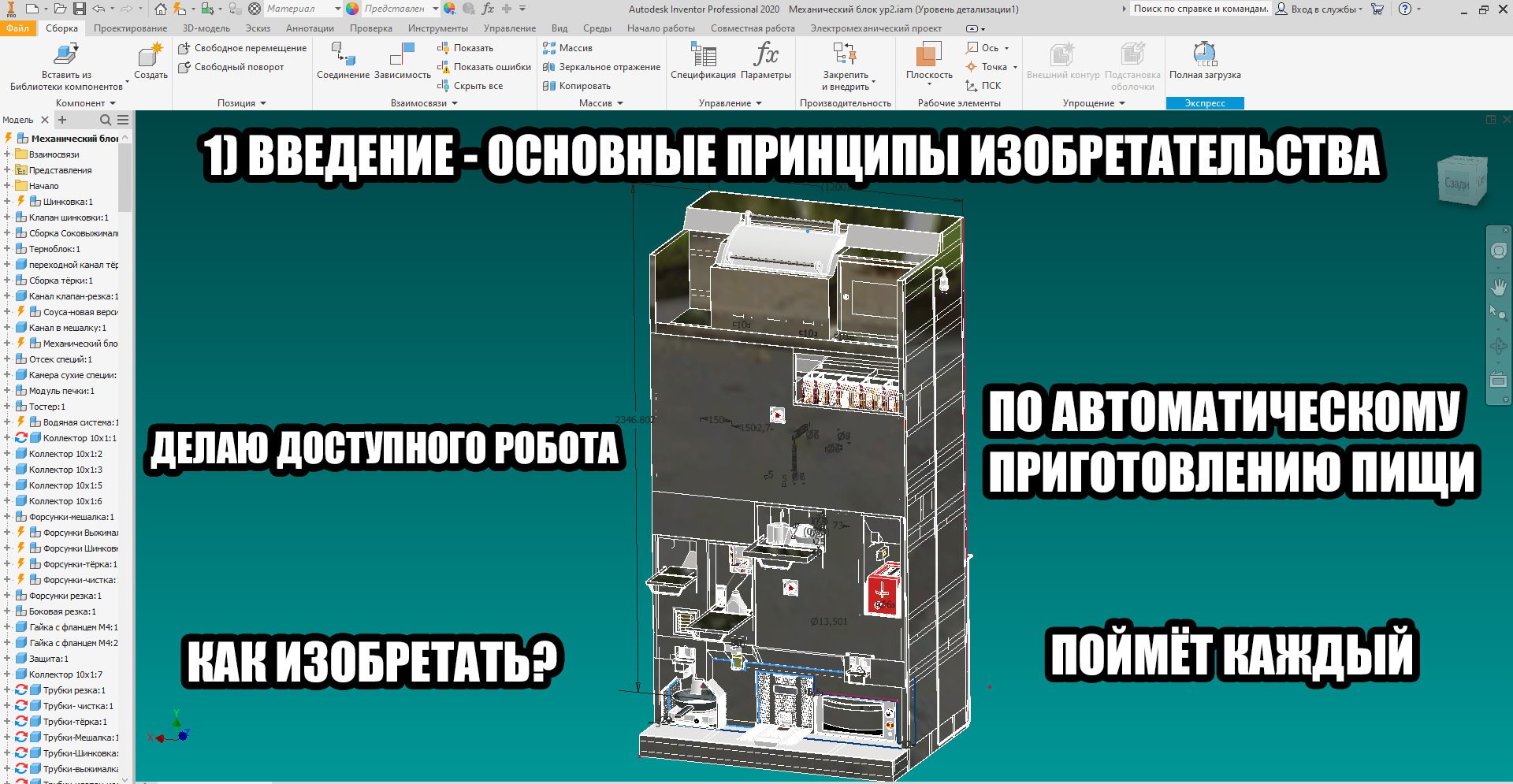Click the appearance color wheel swatch
The width and height of the screenshot is (1513, 784).
352,9
